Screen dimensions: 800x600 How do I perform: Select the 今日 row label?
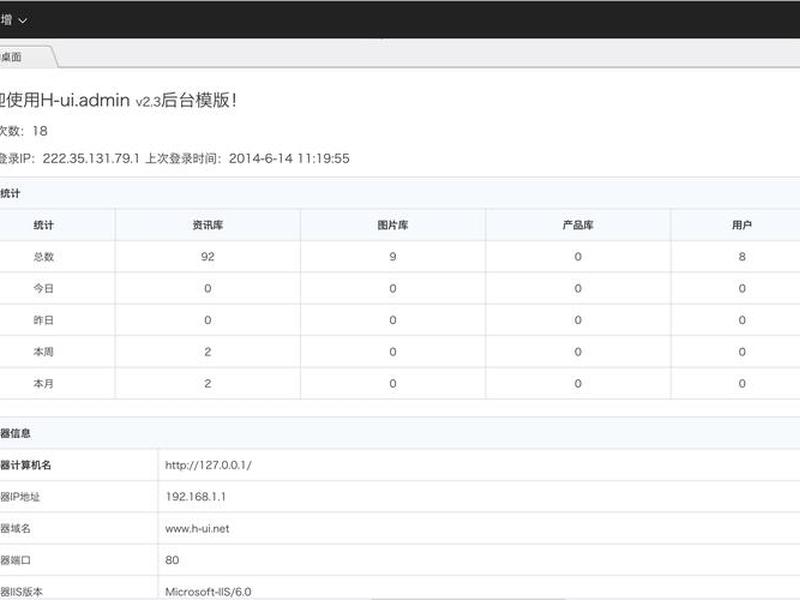click(x=43, y=288)
